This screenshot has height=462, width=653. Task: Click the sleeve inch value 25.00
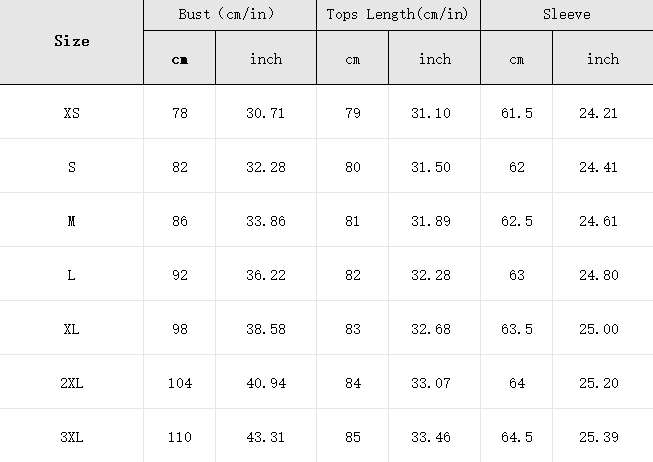598,329
